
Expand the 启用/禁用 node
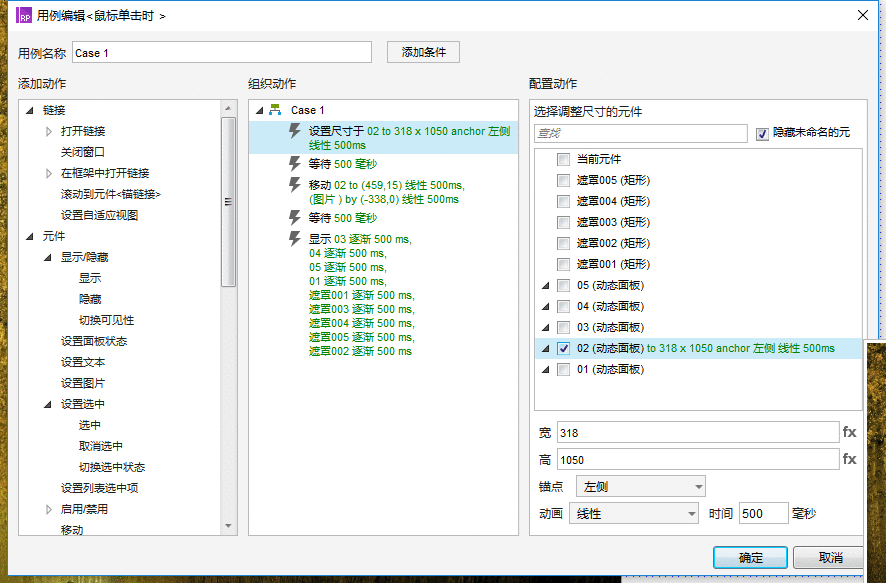pos(49,509)
